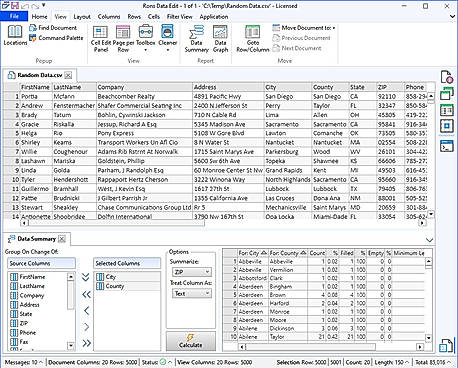Open the Cleaner tool
Screen dimensions: 458x368
click(x=167, y=38)
